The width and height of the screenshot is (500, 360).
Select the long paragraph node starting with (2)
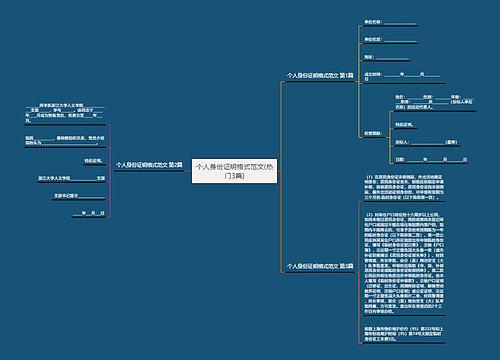click(404, 263)
